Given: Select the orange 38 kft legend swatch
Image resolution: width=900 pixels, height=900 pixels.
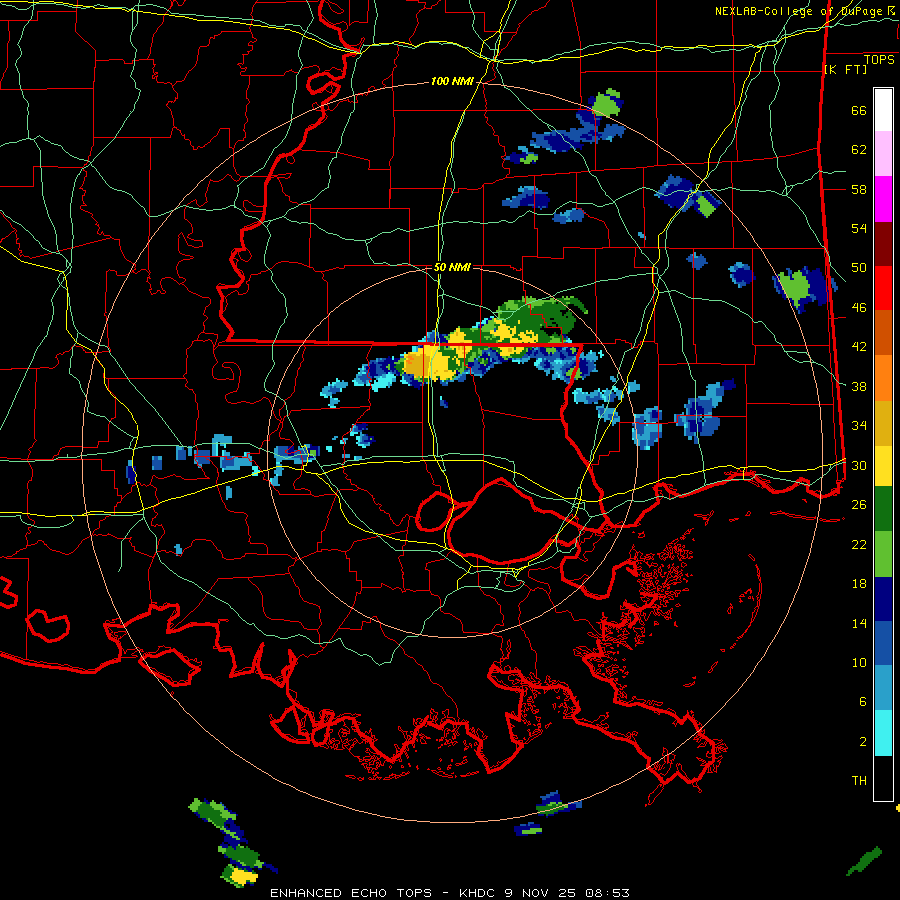Looking at the screenshot, I should pyautogui.click(x=883, y=377).
